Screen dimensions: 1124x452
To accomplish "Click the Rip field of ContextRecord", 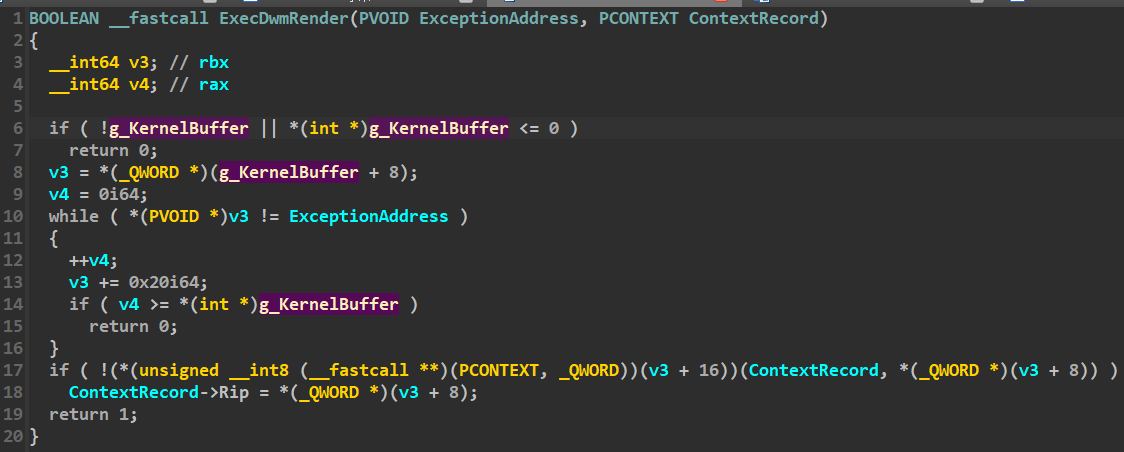I will pos(234,393).
